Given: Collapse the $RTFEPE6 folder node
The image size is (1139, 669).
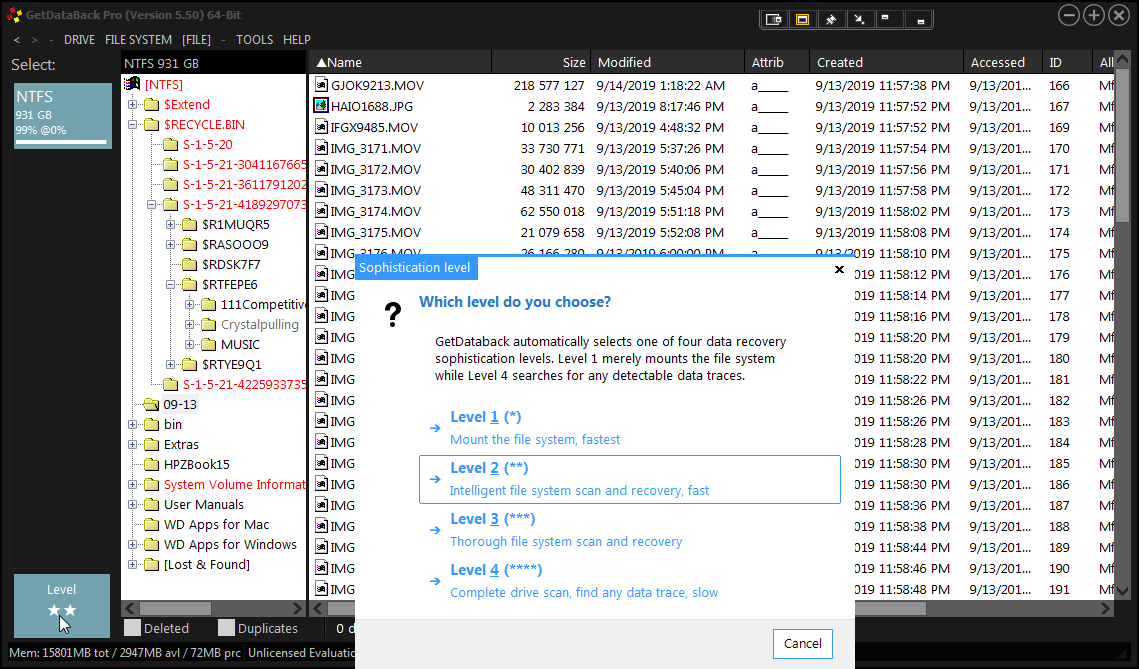Looking at the screenshot, I should 170,285.
